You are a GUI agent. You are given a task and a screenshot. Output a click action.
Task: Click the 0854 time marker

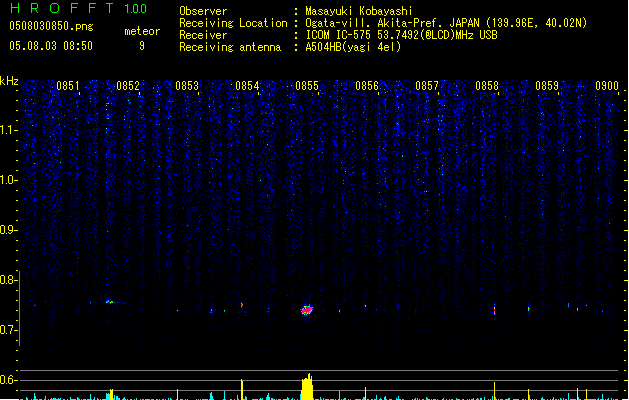tap(247, 86)
